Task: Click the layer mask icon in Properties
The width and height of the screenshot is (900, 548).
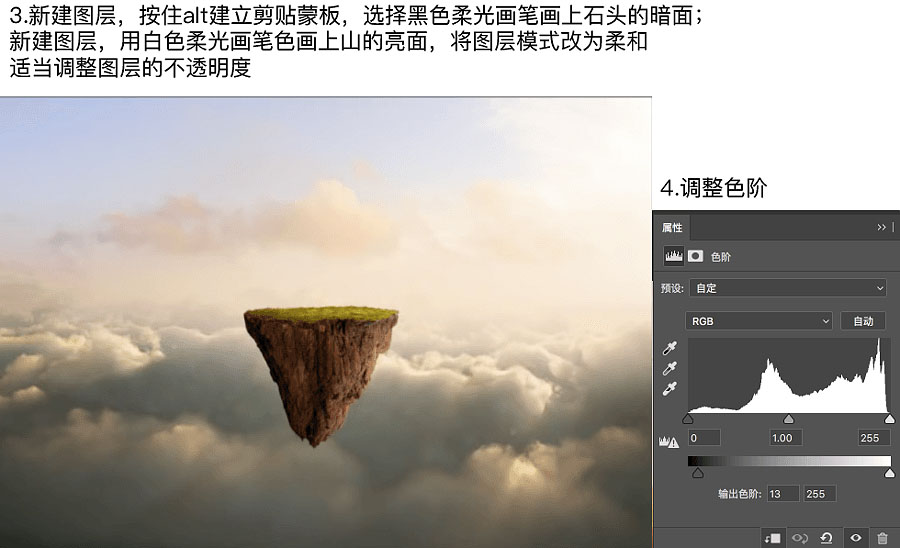Action: (696, 256)
